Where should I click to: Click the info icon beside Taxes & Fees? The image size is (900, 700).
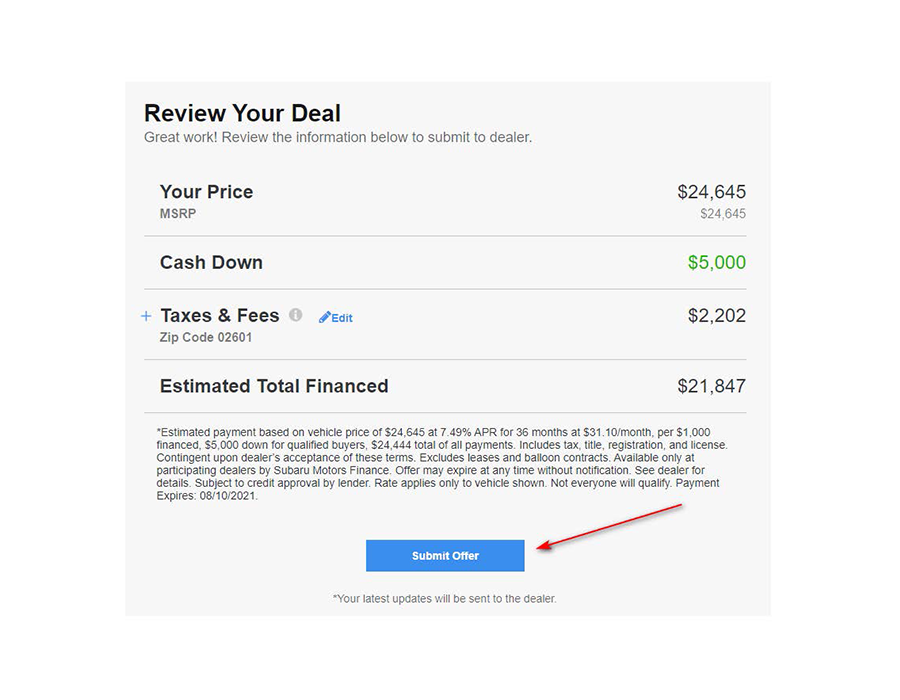pyautogui.click(x=295, y=315)
